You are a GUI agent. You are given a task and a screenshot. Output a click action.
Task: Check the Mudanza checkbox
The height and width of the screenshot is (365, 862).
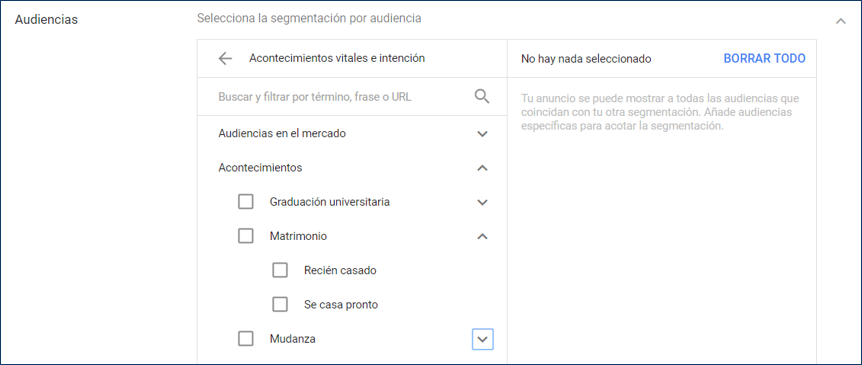pos(246,339)
